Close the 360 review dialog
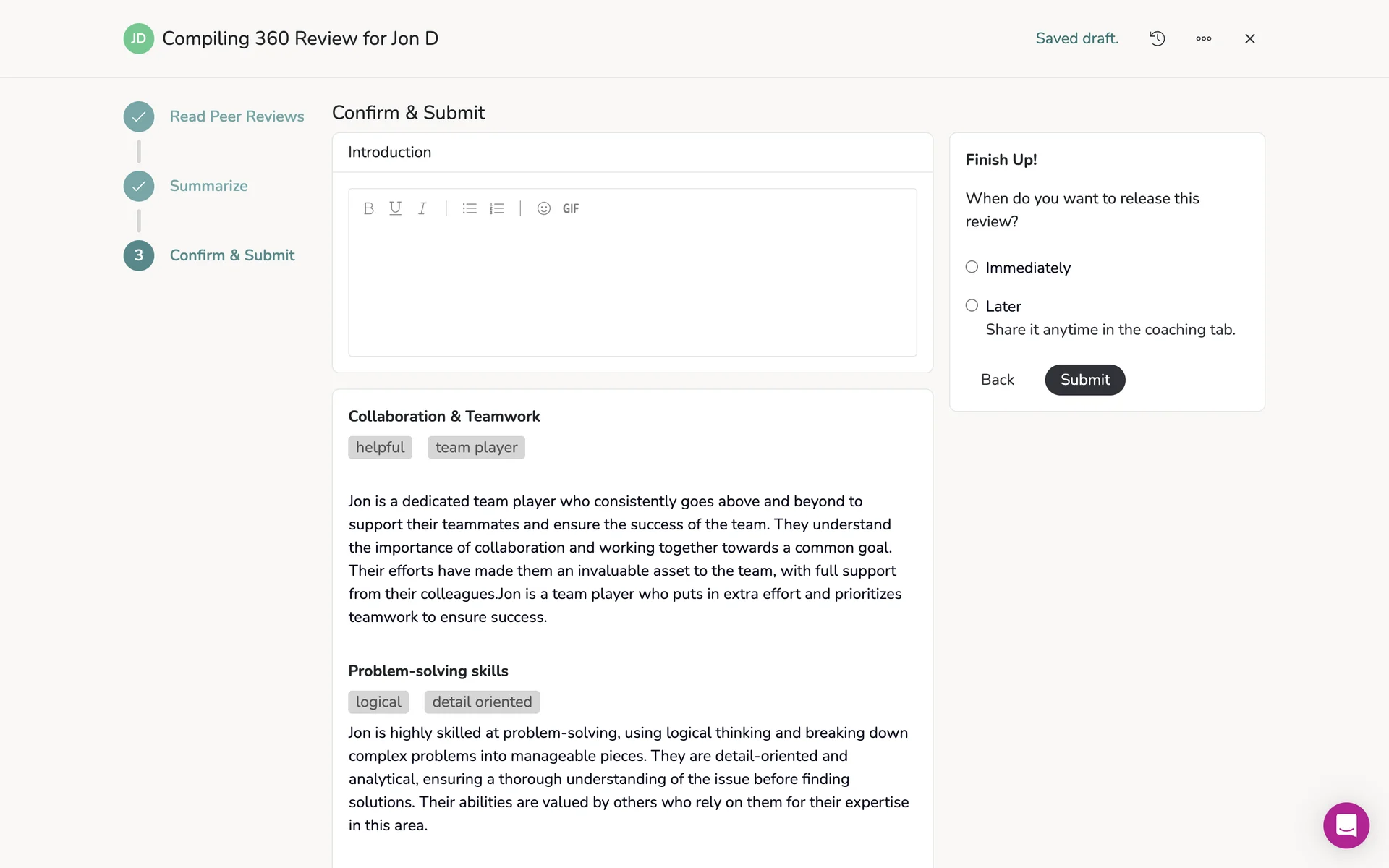The height and width of the screenshot is (868, 1389). (x=1249, y=38)
